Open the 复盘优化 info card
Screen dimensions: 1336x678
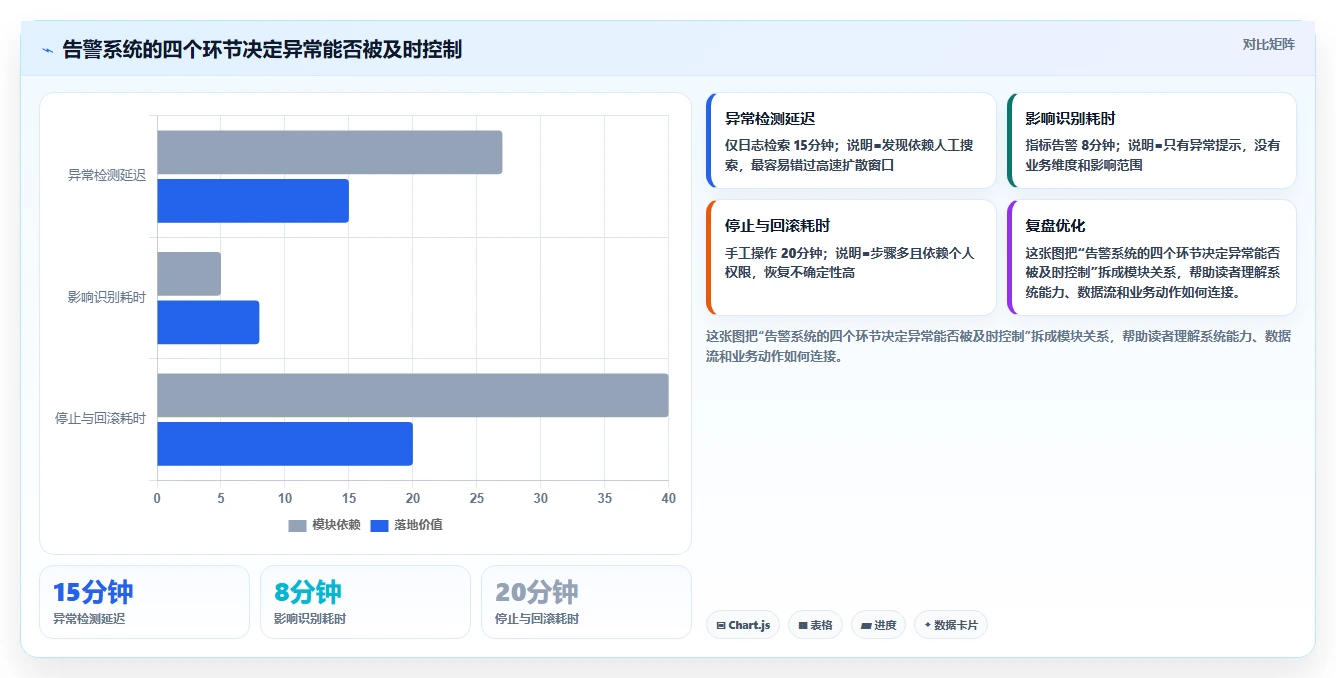click(x=1152, y=258)
